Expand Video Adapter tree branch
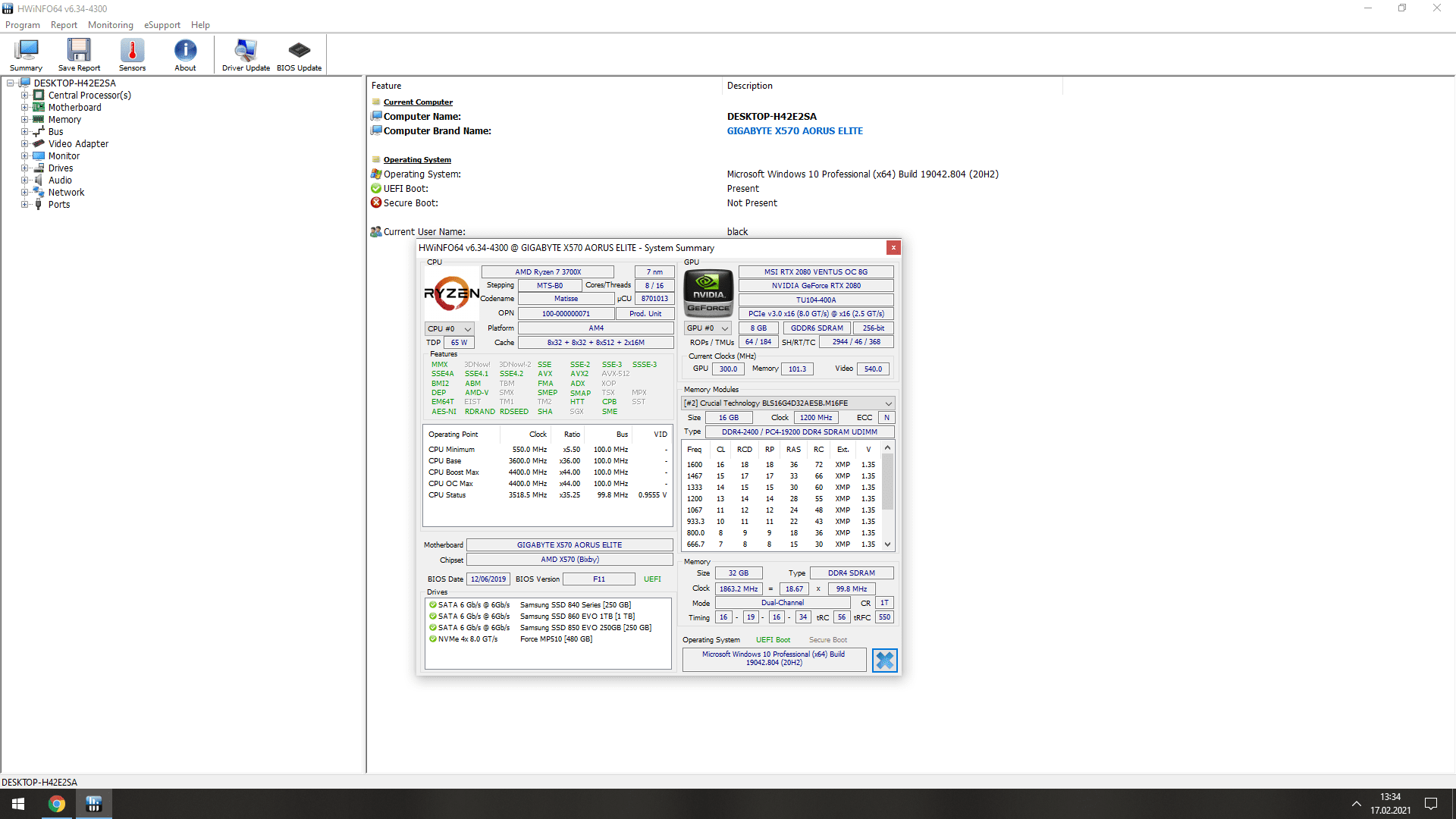 coord(24,144)
